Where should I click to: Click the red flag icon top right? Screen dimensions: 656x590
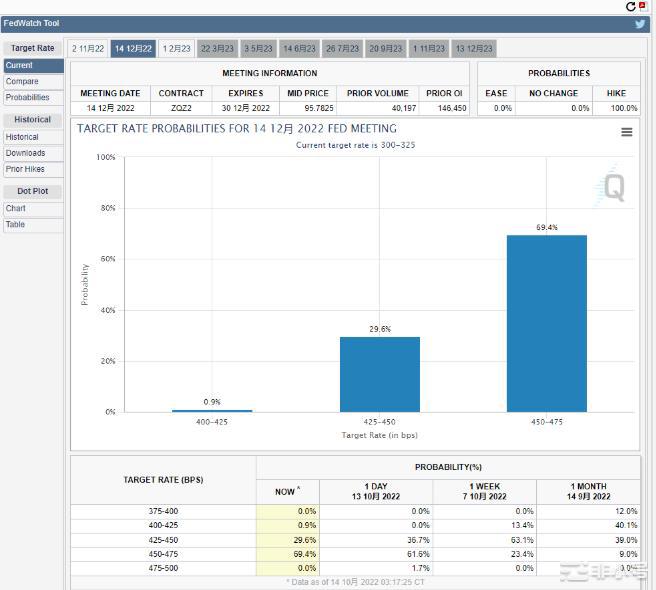(642, 6)
